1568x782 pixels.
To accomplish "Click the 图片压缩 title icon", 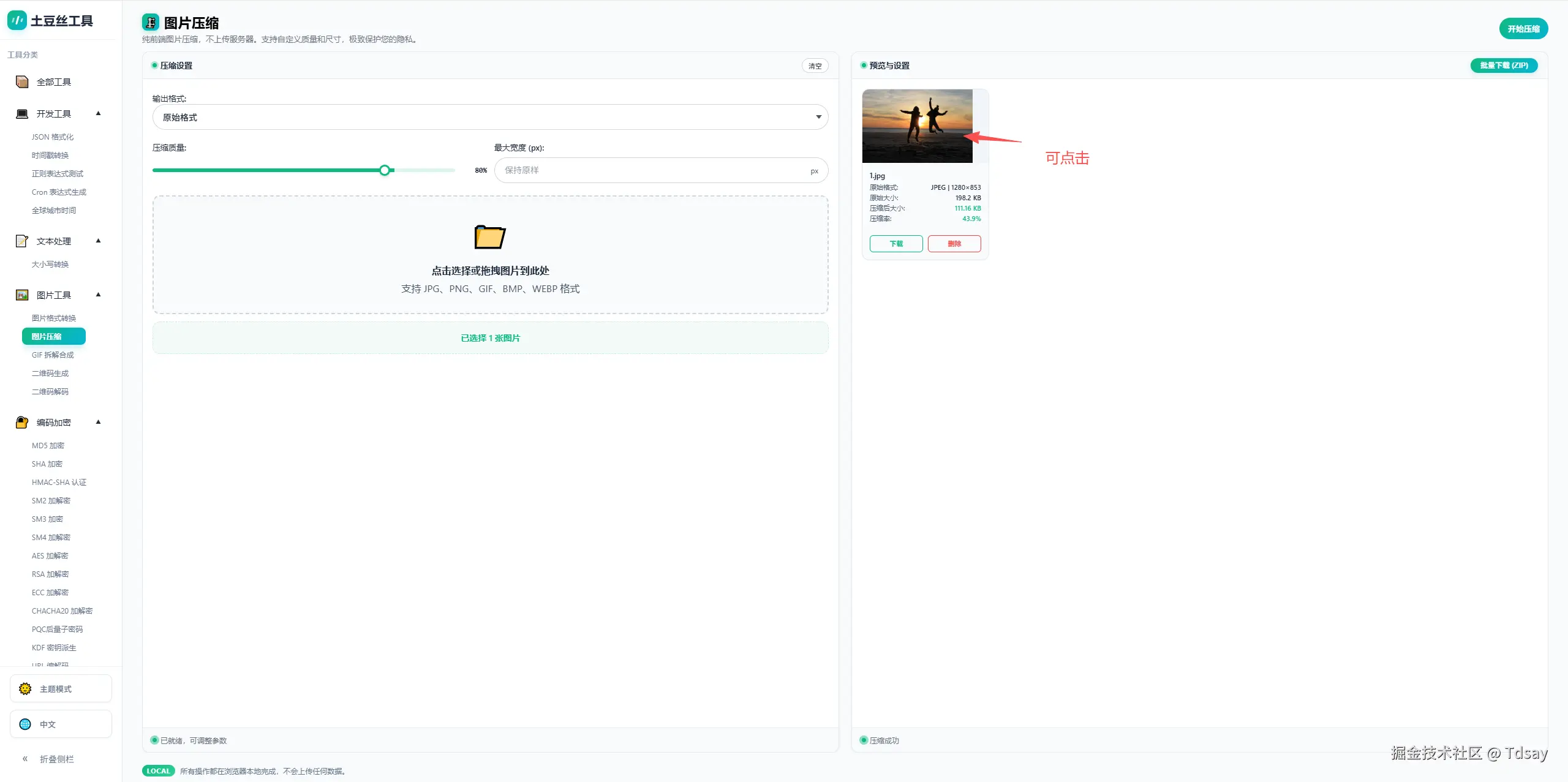I will click(x=150, y=23).
